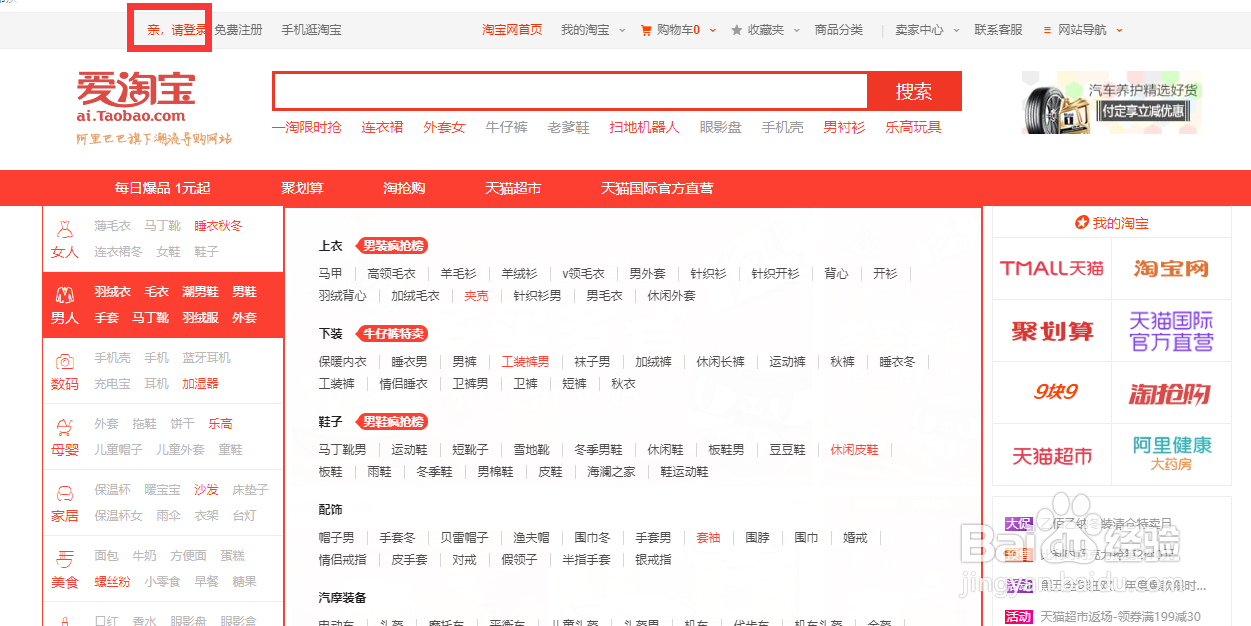Expand the 网站导航 dropdown arrow
The width and height of the screenshot is (1251, 626).
point(1119,30)
